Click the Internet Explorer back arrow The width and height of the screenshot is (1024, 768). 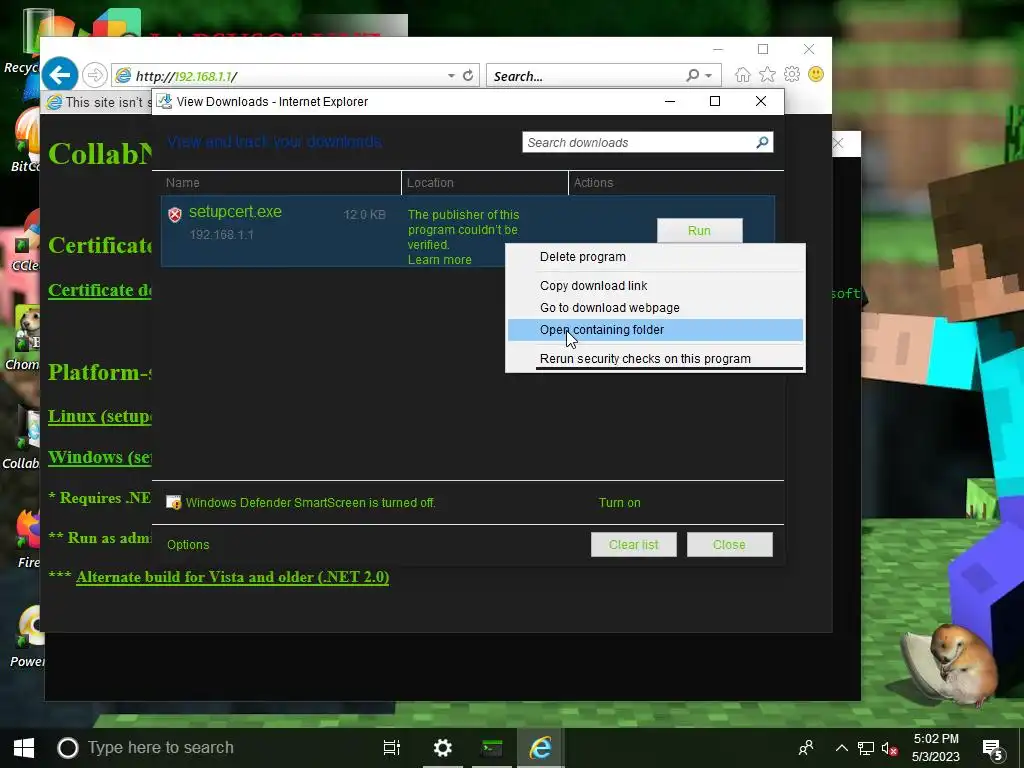[x=60, y=75]
